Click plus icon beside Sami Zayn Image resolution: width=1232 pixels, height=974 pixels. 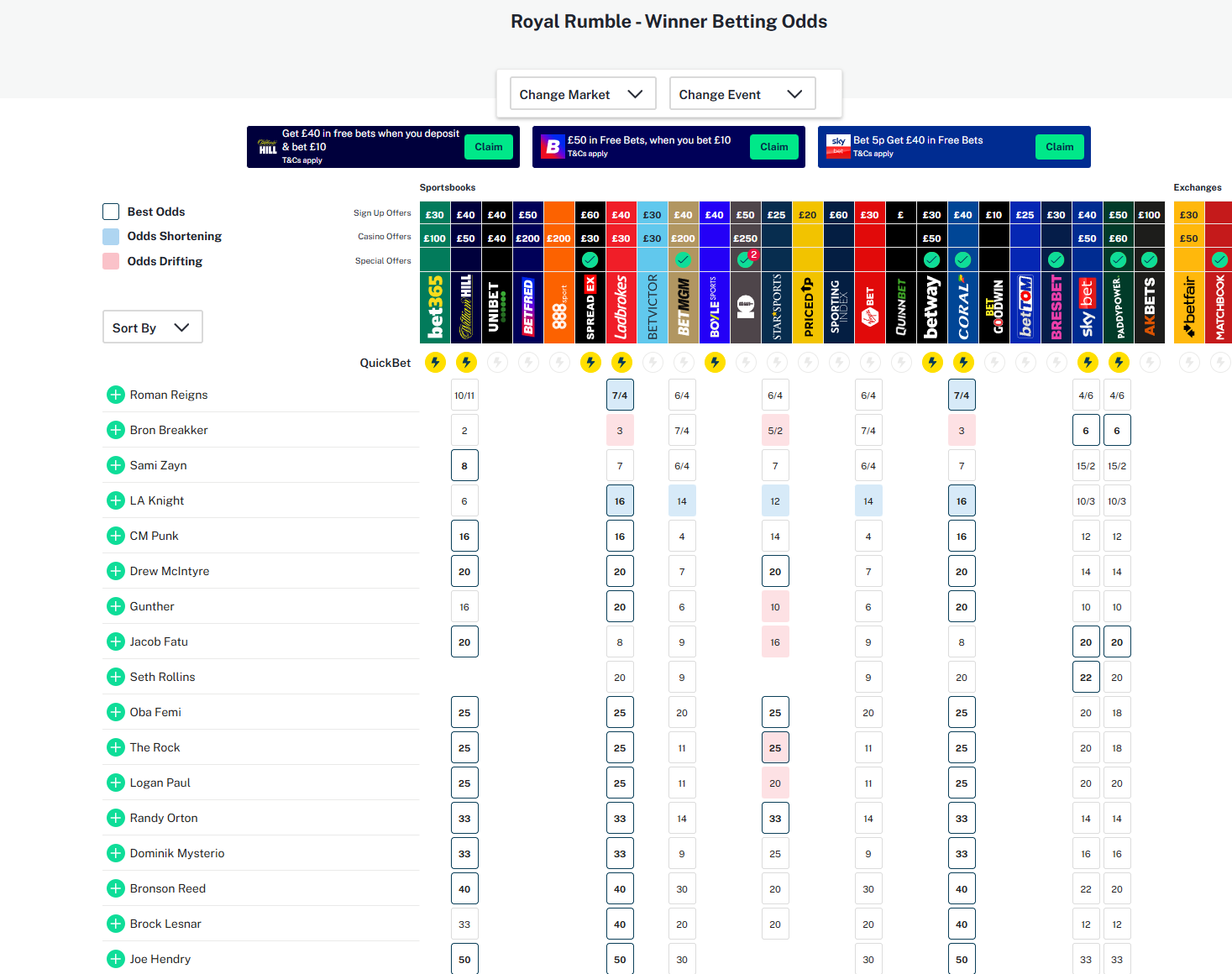(x=116, y=465)
